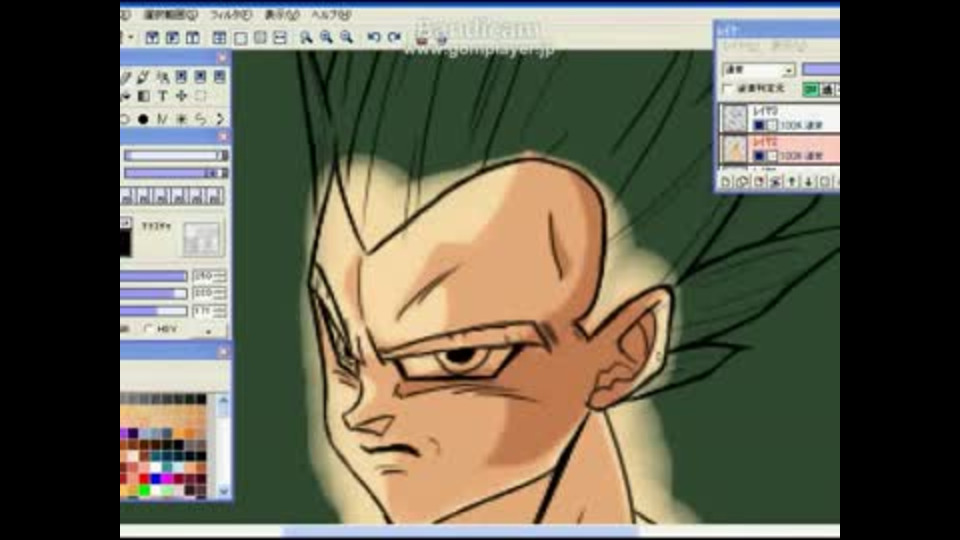Toggle the checkbox below the blend mode dropdown
This screenshot has width=960, height=540.
pos(728,89)
